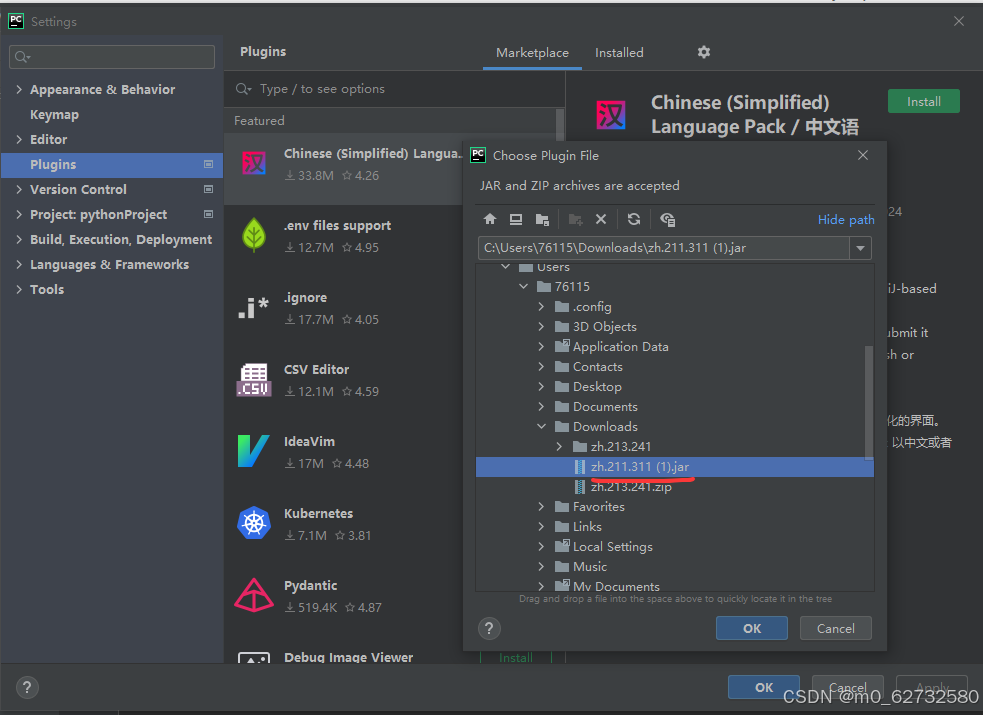Screen dimensions: 983x715
Task: Click the file tree vertical scrollbar
Action: pos(868,402)
